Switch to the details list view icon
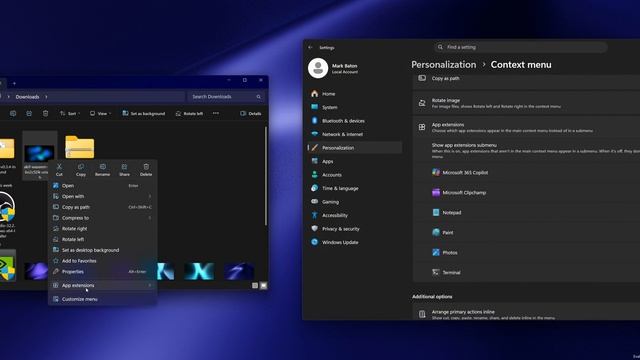 coord(255,285)
